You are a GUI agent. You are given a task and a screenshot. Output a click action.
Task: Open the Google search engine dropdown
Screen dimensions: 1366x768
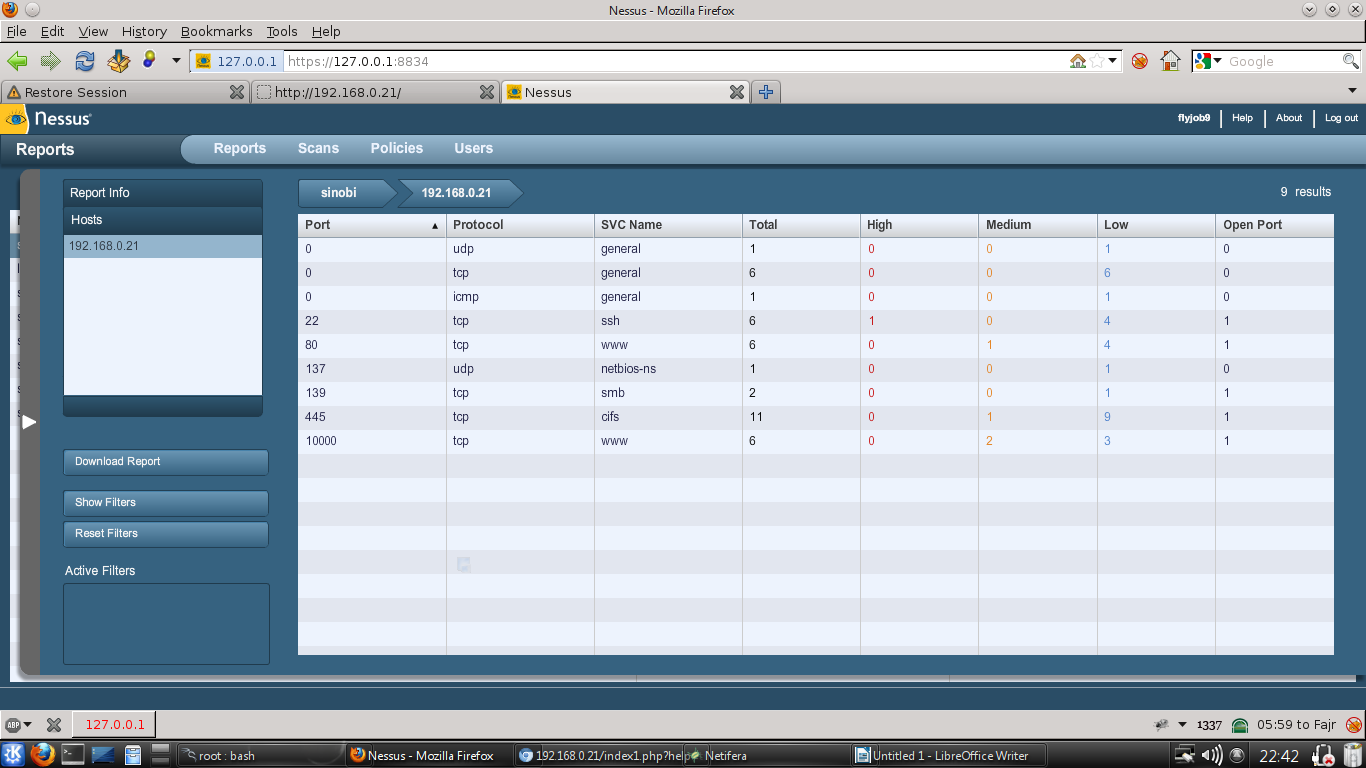point(1208,61)
